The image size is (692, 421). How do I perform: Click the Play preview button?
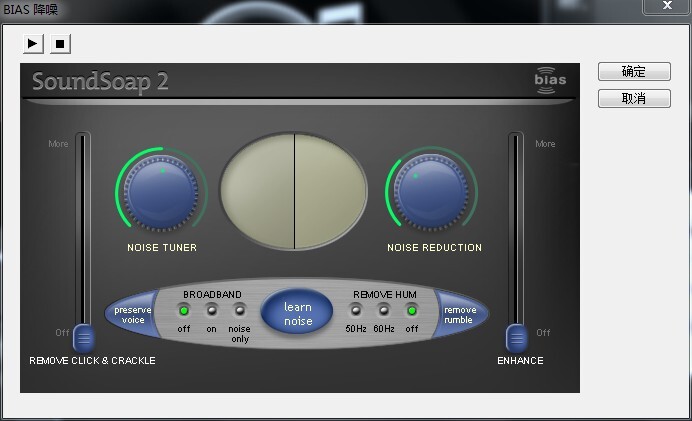tap(33, 44)
